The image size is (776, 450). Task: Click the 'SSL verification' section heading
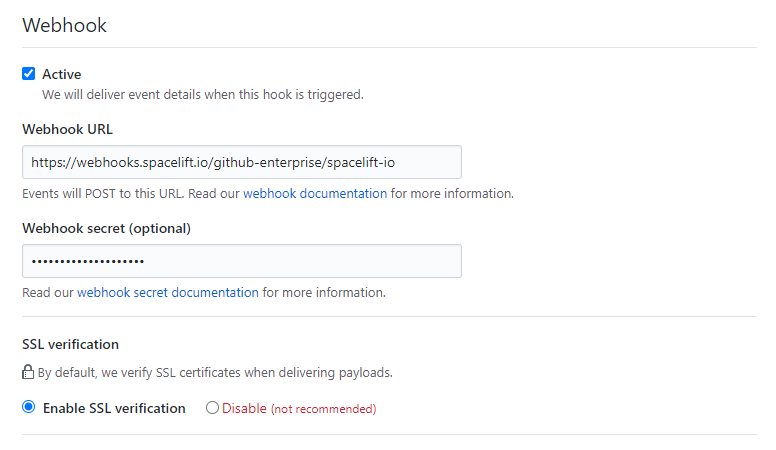coord(70,344)
